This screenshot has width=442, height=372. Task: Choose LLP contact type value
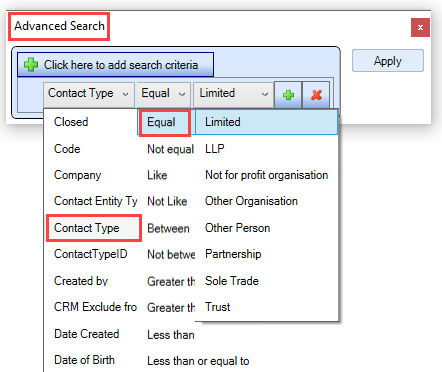(x=215, y=149)
